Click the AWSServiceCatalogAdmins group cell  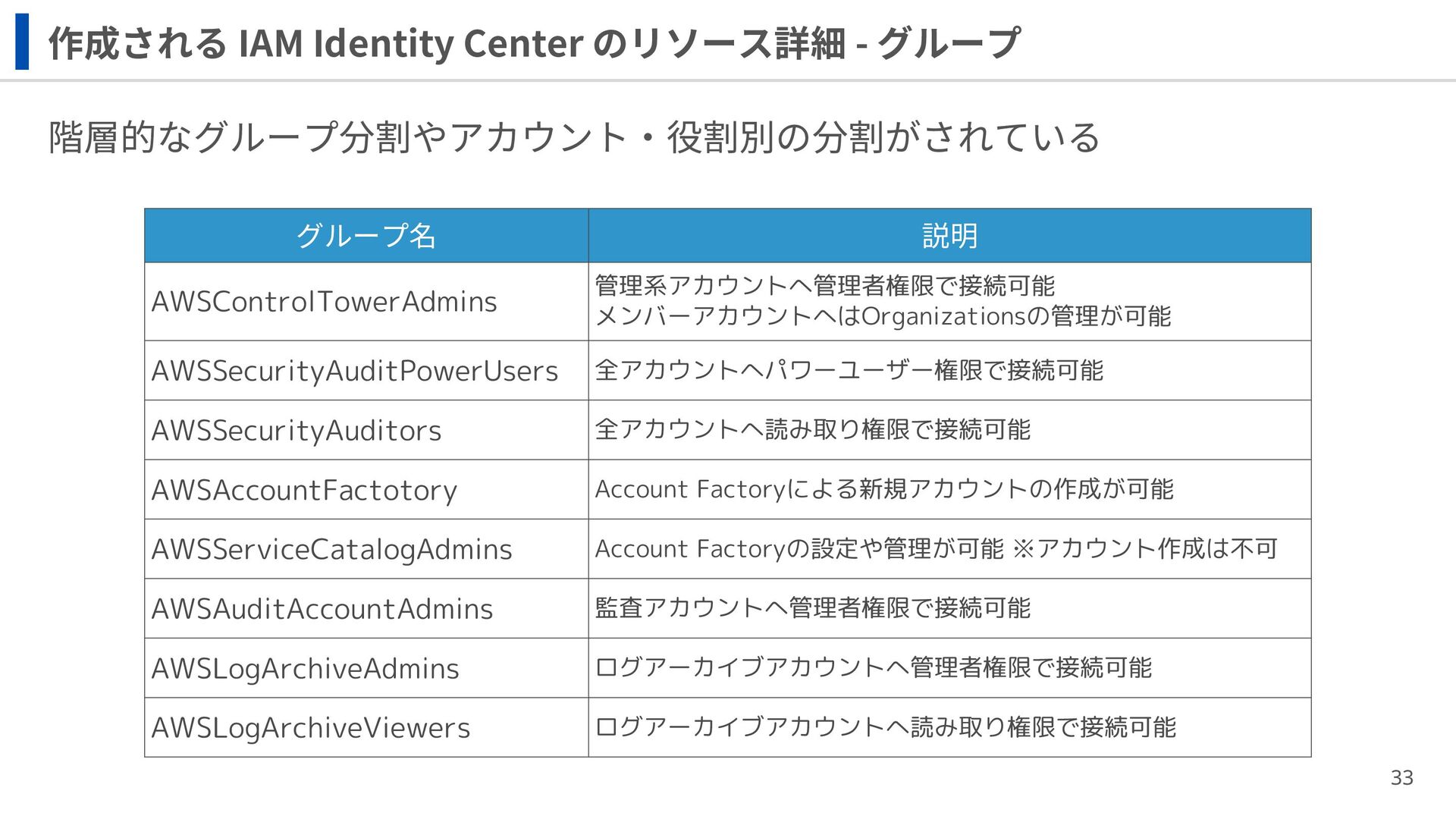(331, 549)
